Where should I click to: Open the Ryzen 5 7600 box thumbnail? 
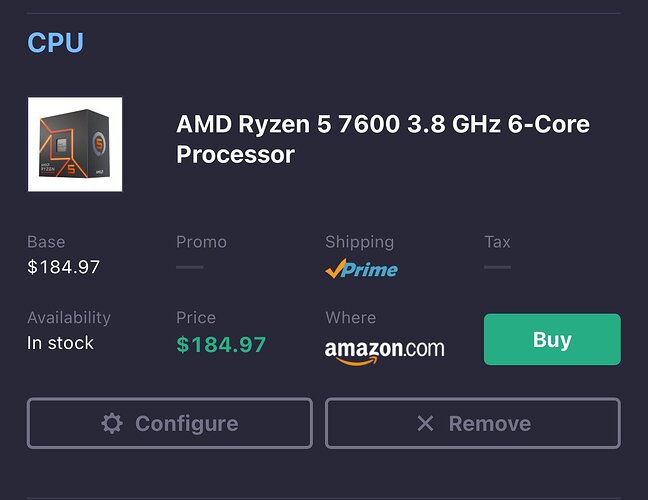(75, 144)
